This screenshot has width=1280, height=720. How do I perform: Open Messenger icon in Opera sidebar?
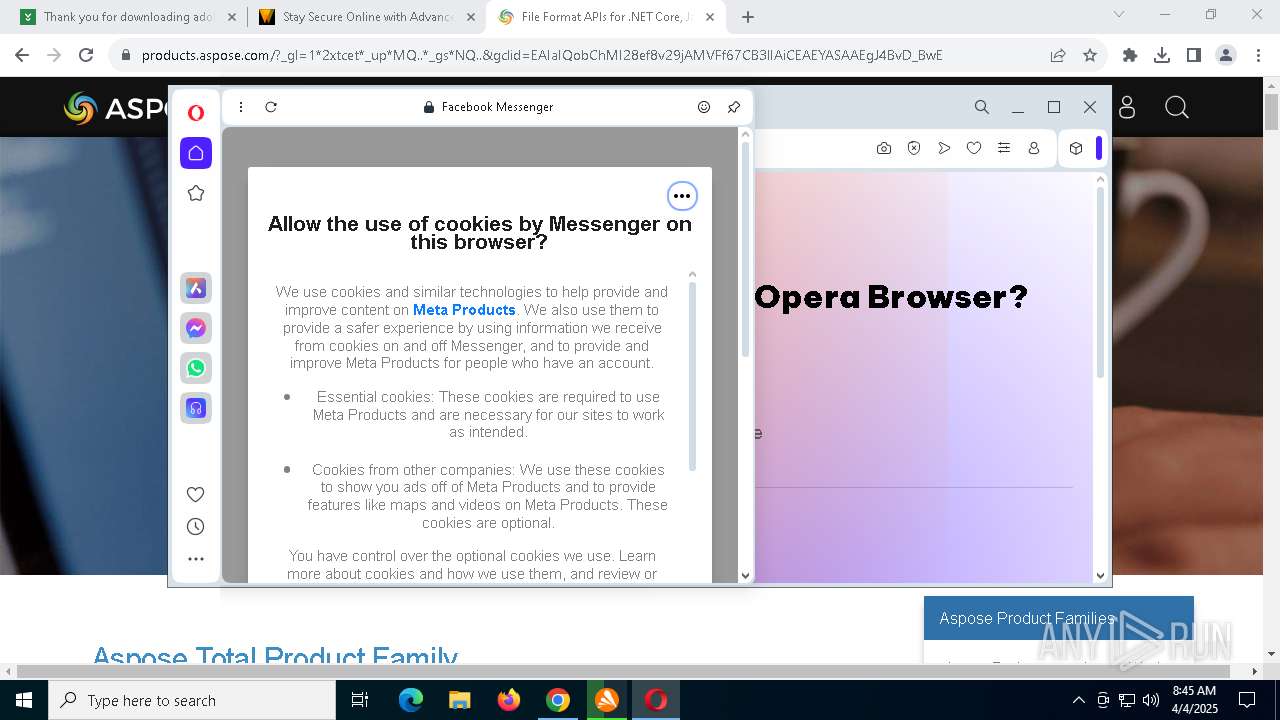196,328
